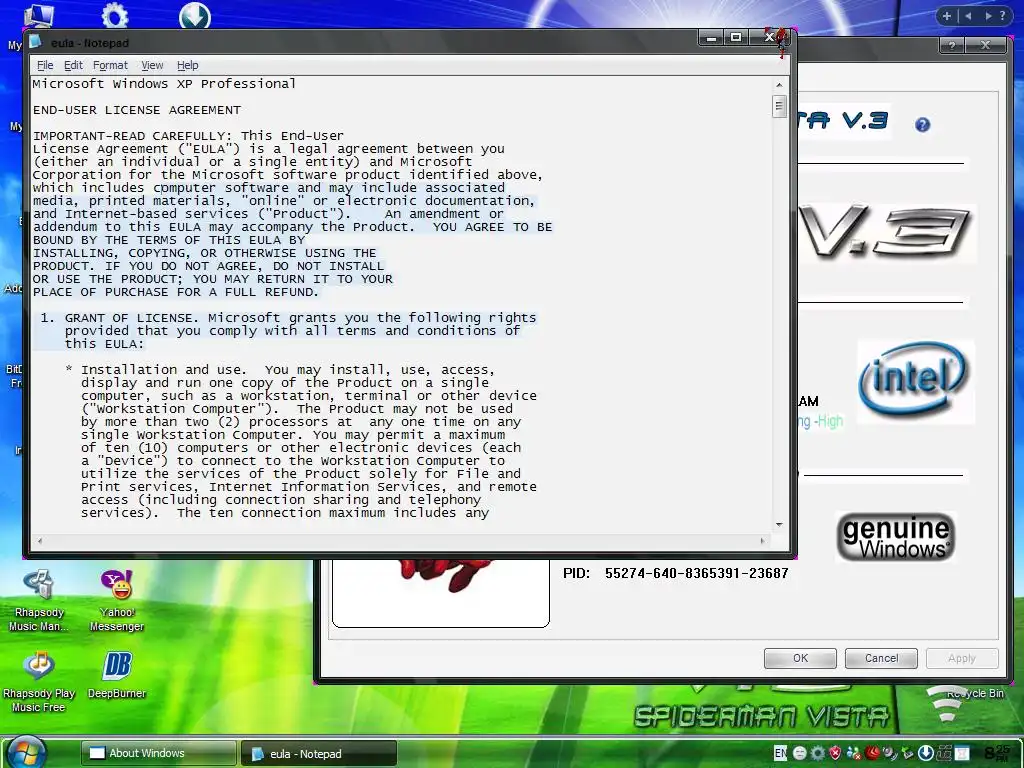Click the Start orb button
This screenshot has width=1024, height=768.
[x=27, y=752]
